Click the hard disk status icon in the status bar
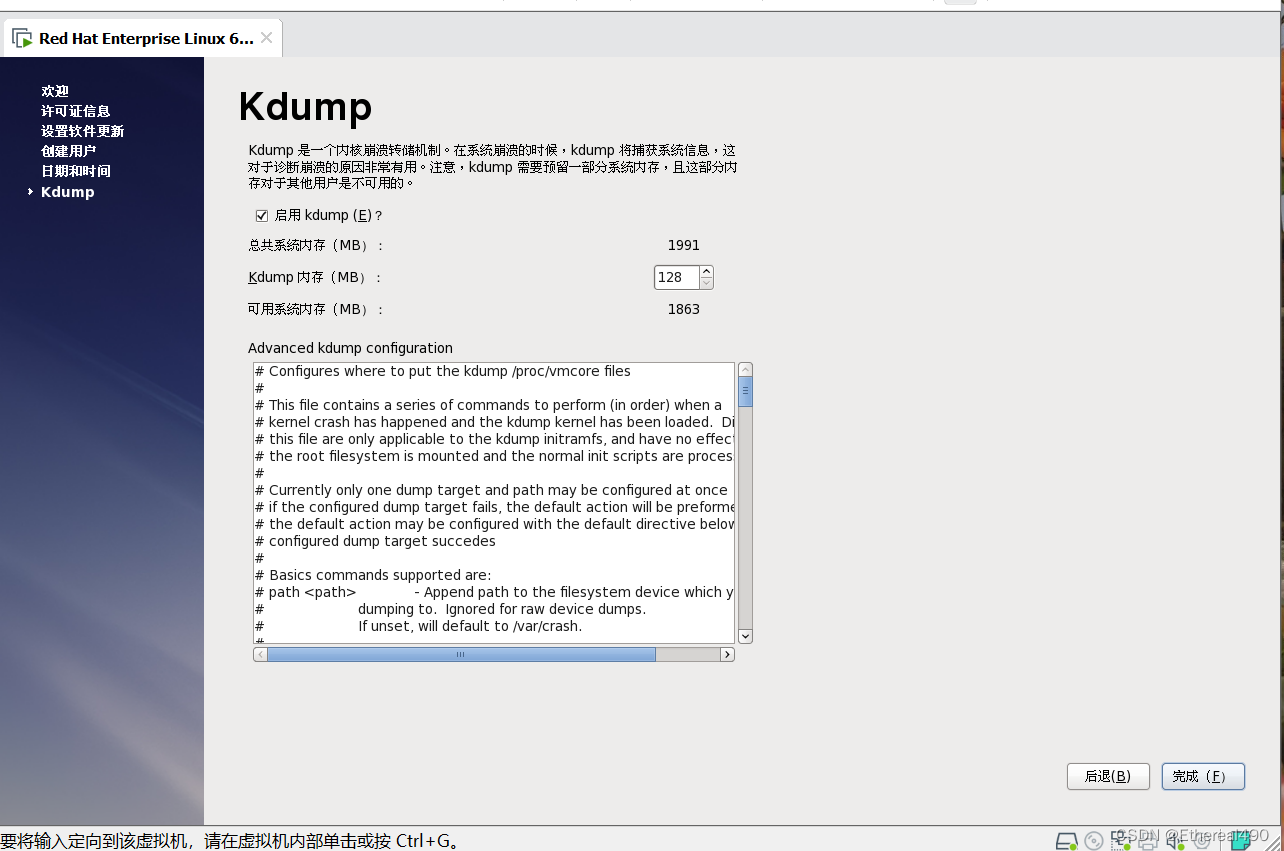 [1066, 841]
